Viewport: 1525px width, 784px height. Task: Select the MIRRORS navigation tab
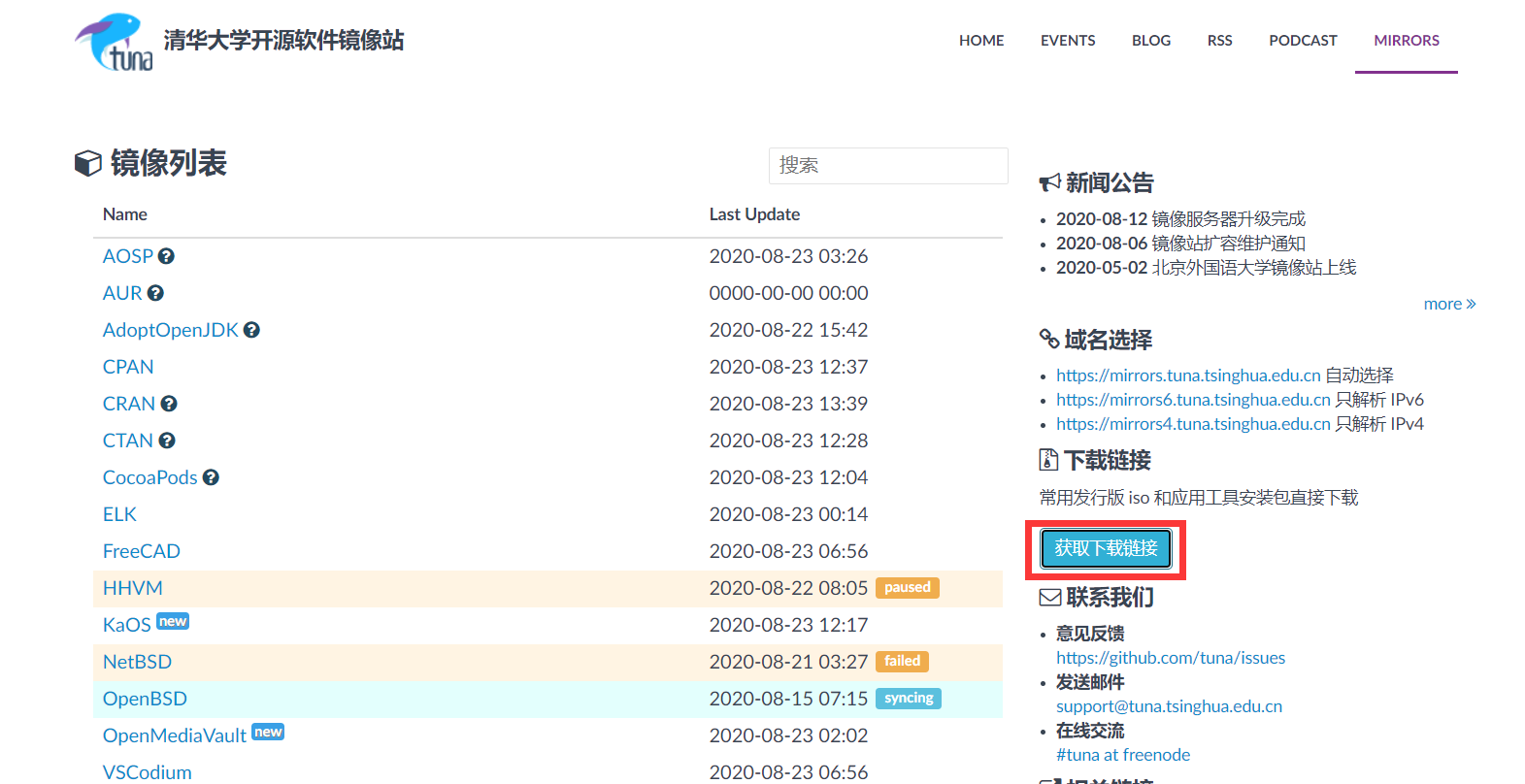pos(1407,41)
